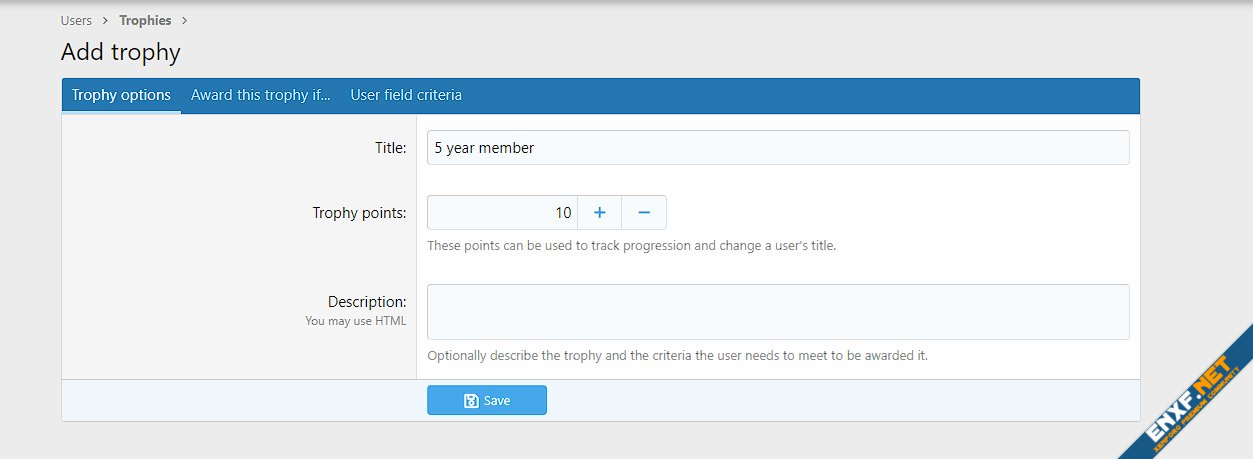
Task: Click the chevron after Users breadcrumb
Action: coord(105,20)
